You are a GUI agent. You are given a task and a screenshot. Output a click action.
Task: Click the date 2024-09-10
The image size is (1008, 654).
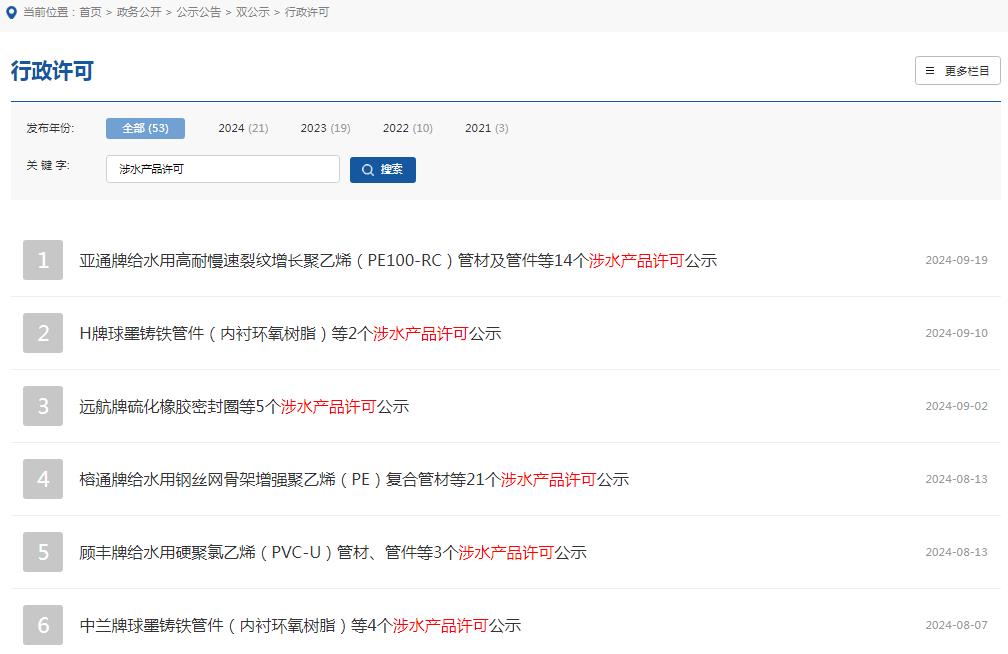point(956,333)
